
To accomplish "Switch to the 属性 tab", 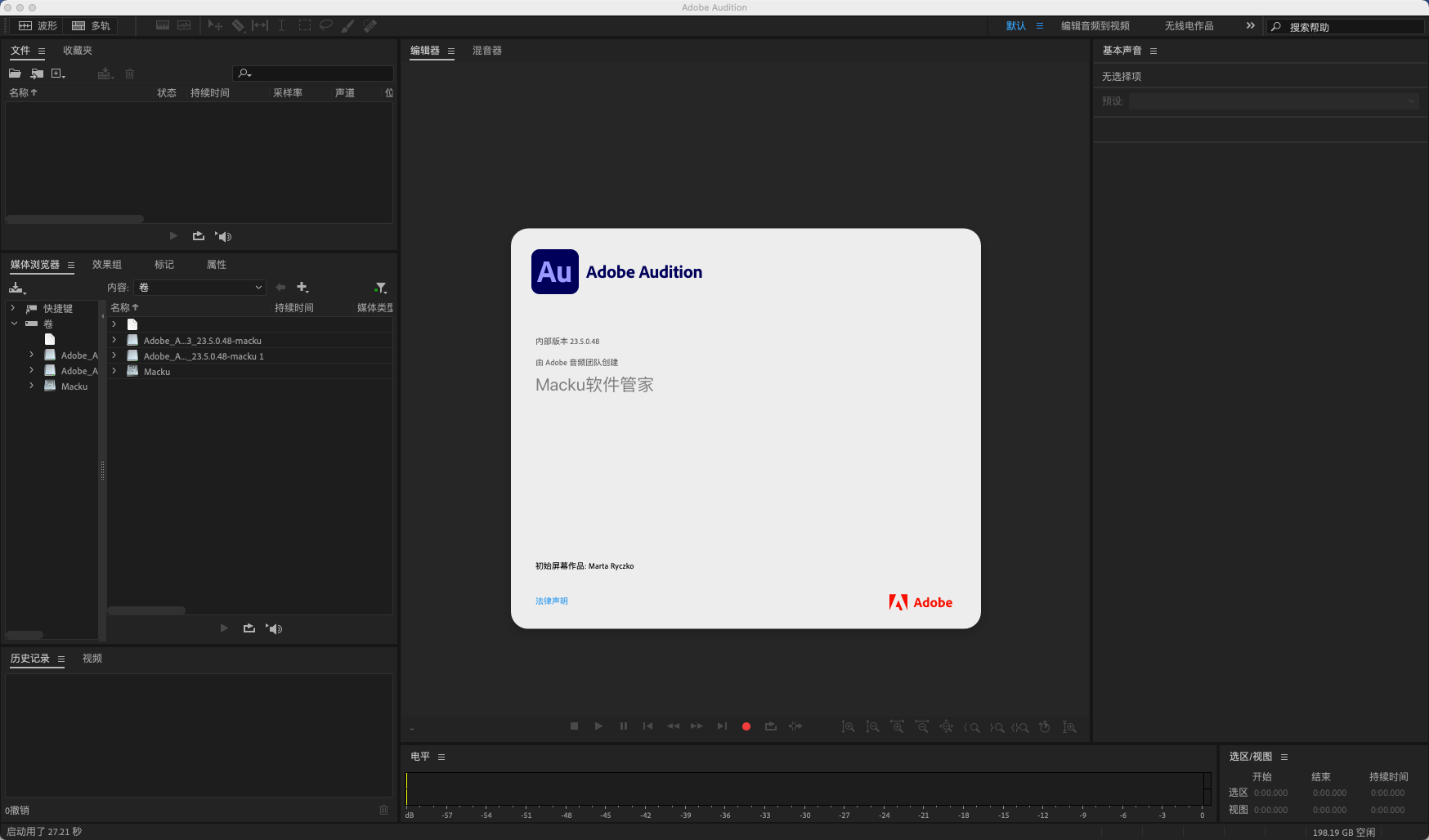I will click(x=217, y=265).
